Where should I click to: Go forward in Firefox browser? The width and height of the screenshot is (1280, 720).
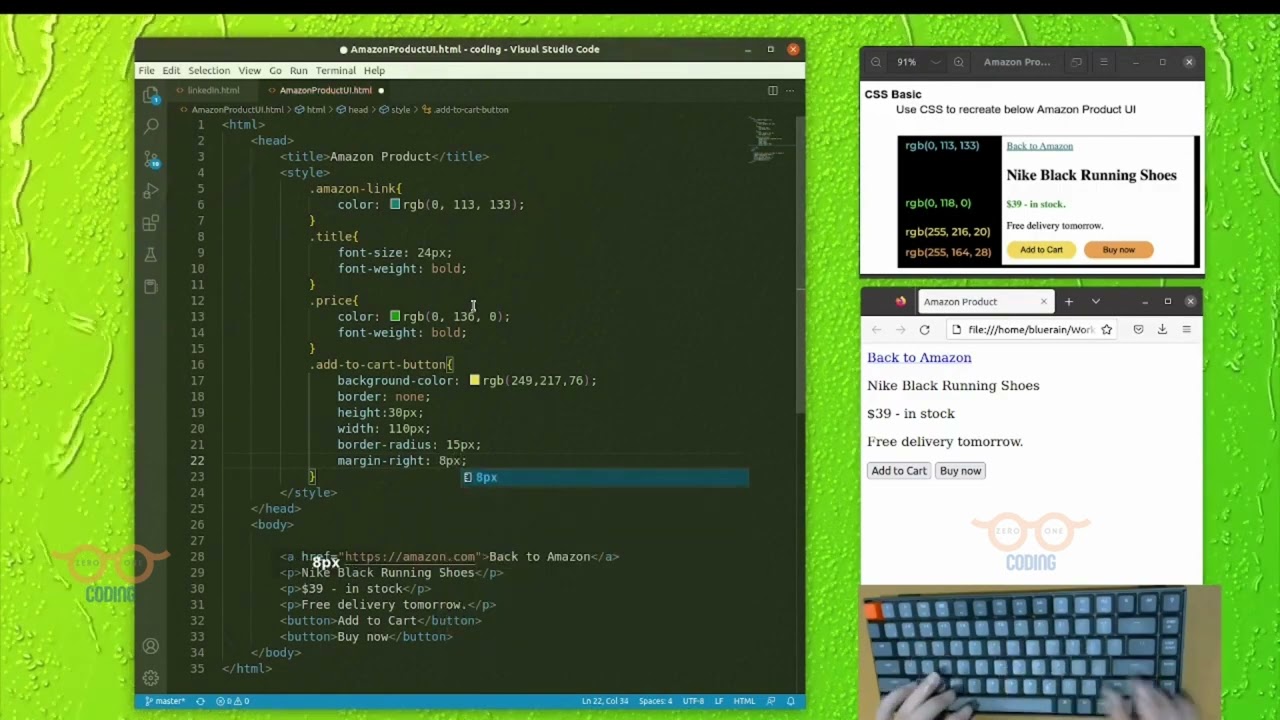900,329
